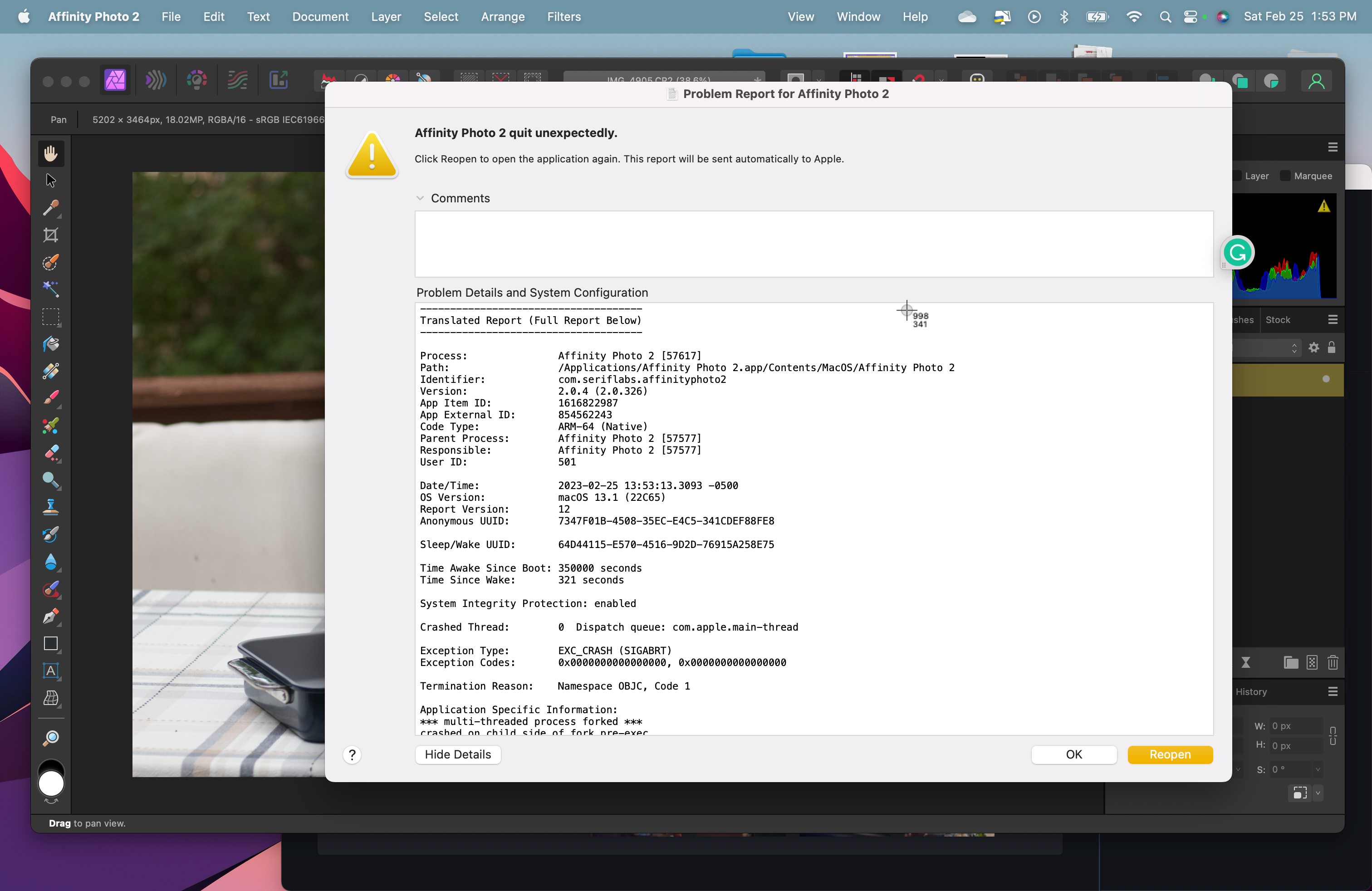This screenshot has width=1372, height=891.
Task: Open the brushes panel gear settings
Action: pos(1314,348)
